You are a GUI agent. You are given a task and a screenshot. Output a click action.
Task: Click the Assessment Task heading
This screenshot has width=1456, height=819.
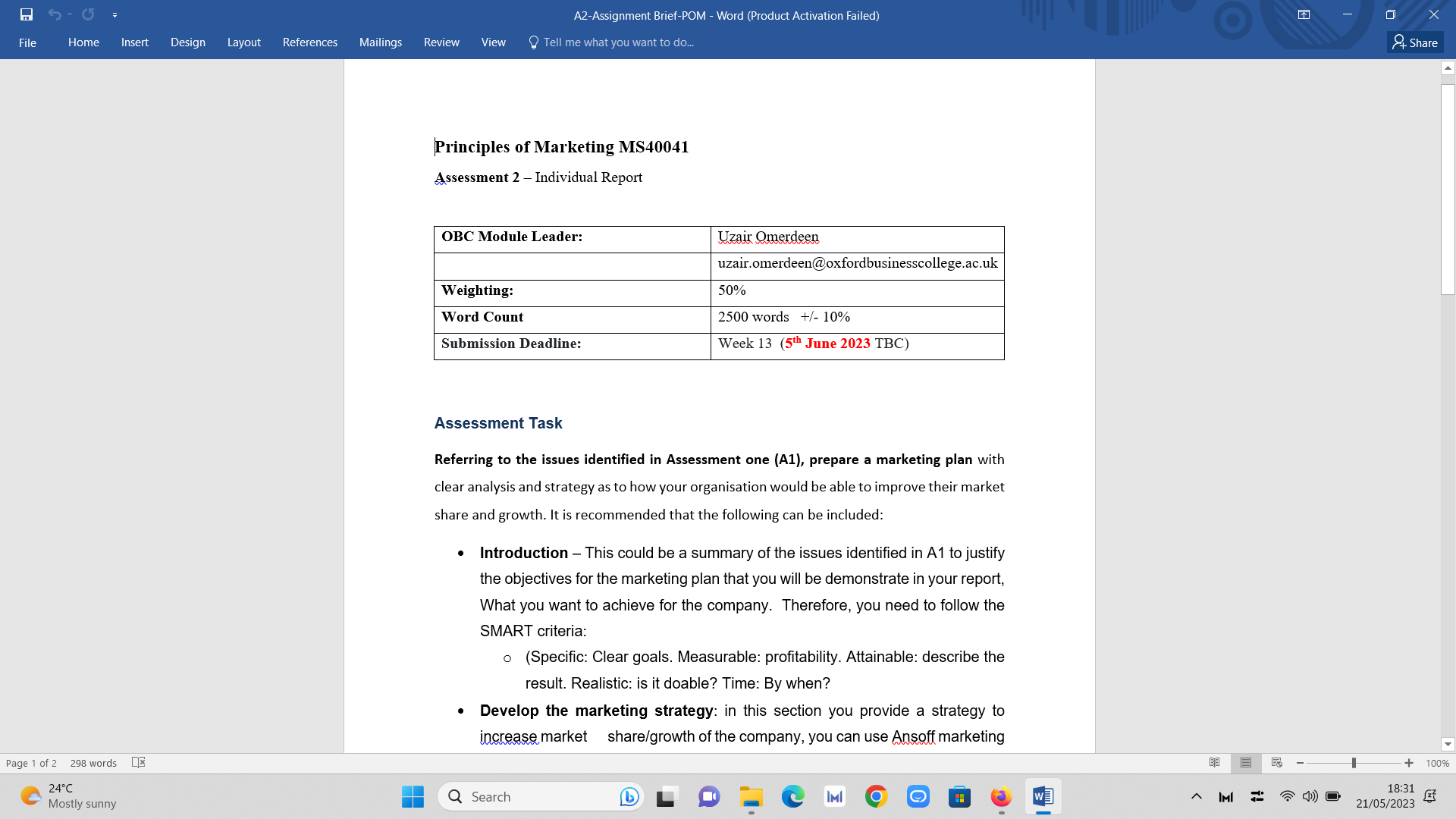pos(498,423)
